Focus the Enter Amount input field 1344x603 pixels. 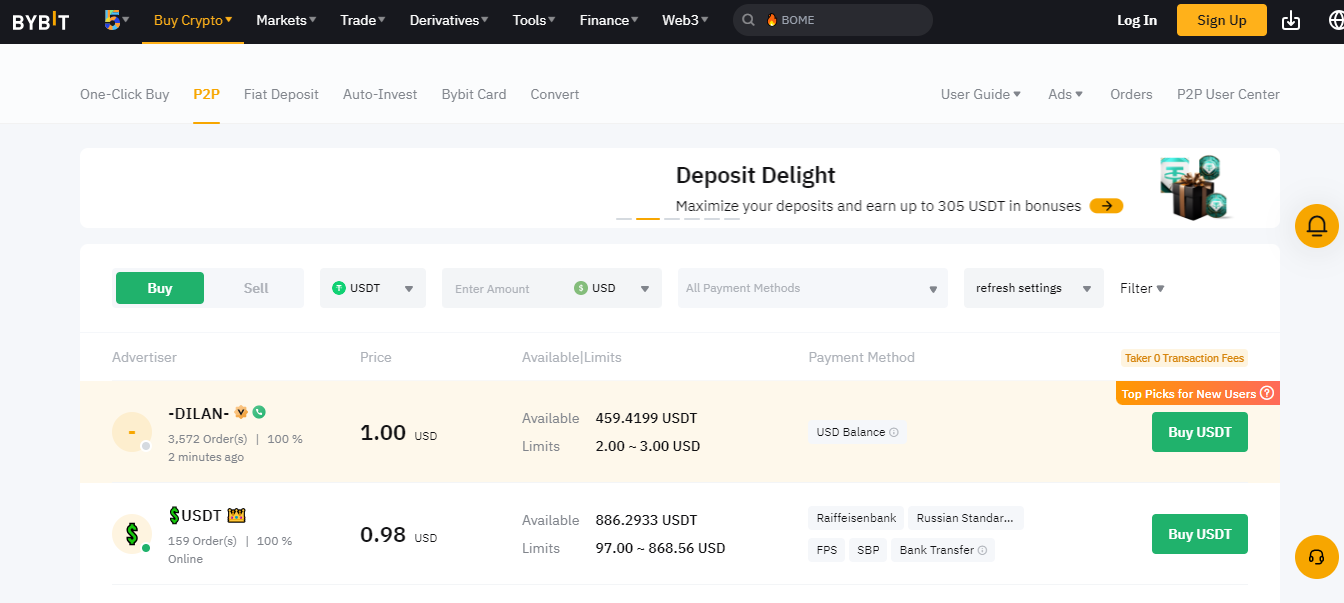508,288
